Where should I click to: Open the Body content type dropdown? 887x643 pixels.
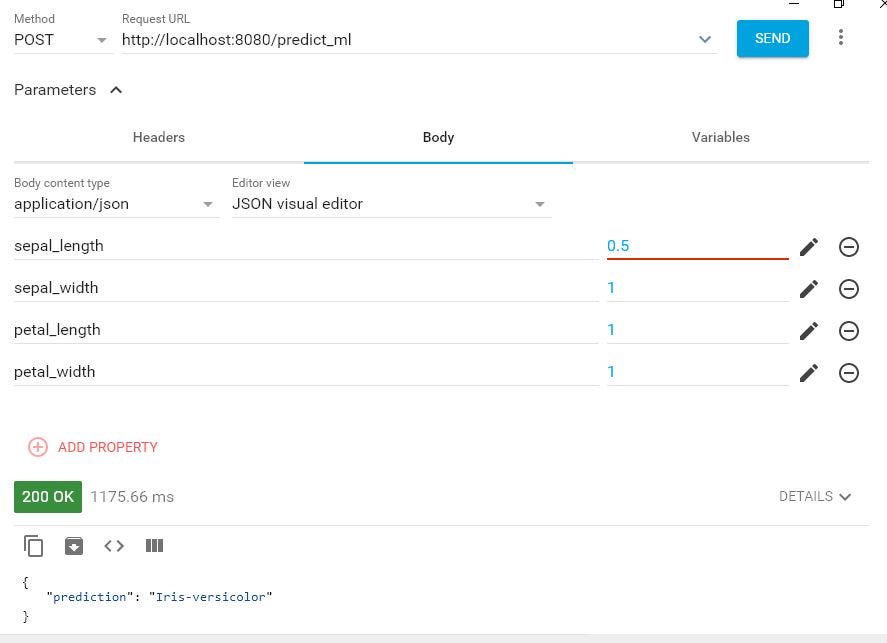pyautogui.click(x=207, y=204)
